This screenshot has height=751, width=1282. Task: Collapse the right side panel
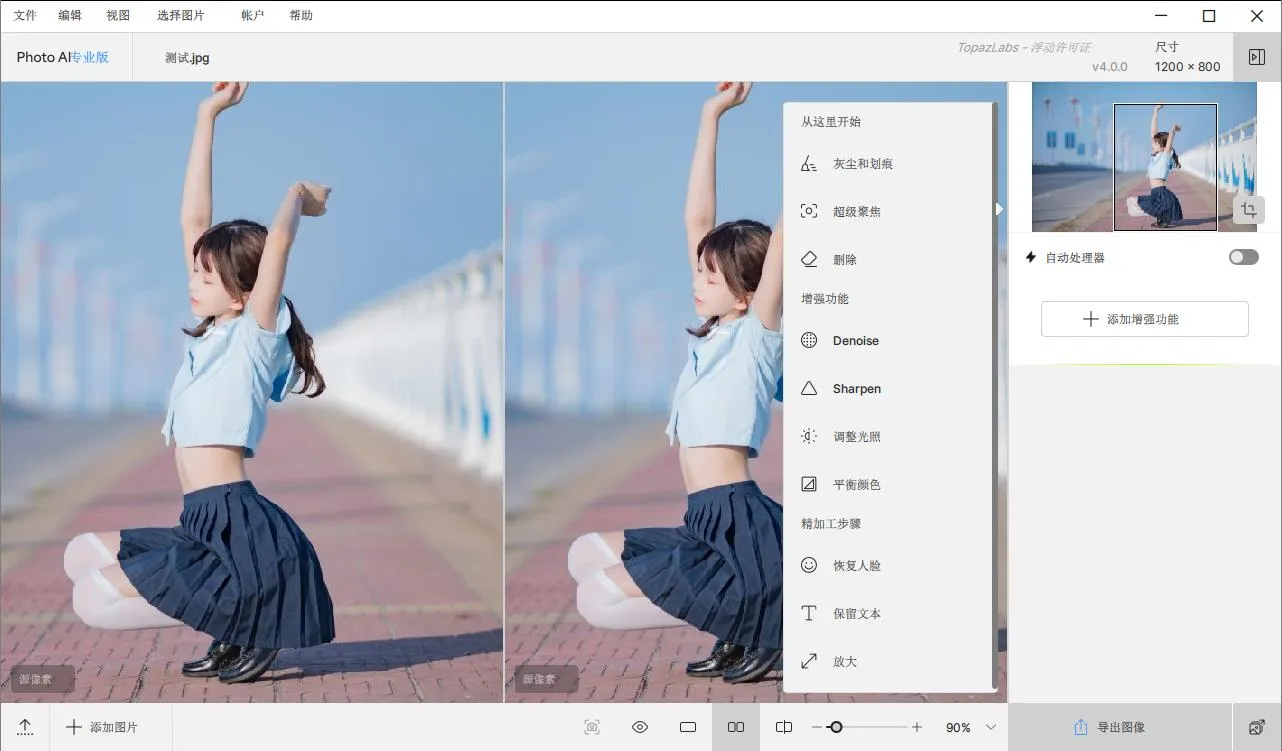tap(1257, 57)
